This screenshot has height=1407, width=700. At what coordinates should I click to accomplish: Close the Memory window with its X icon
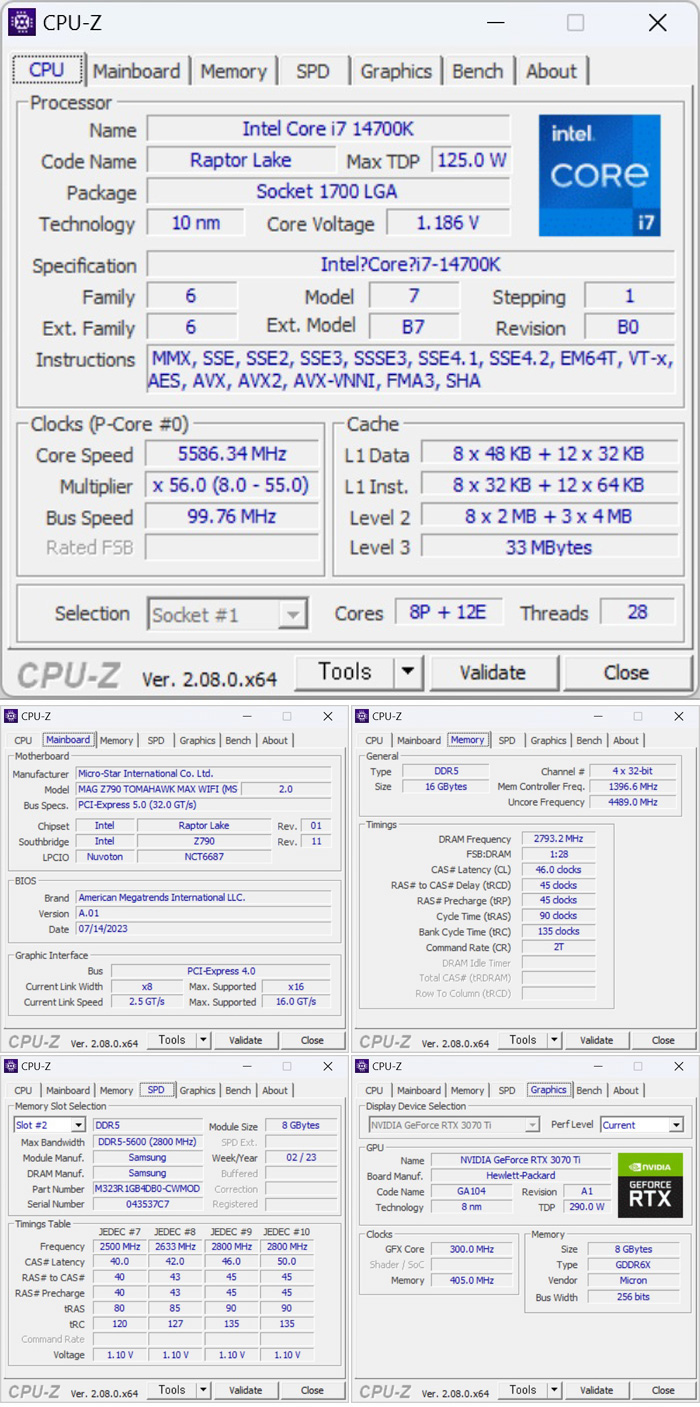(x=679, y=716)
